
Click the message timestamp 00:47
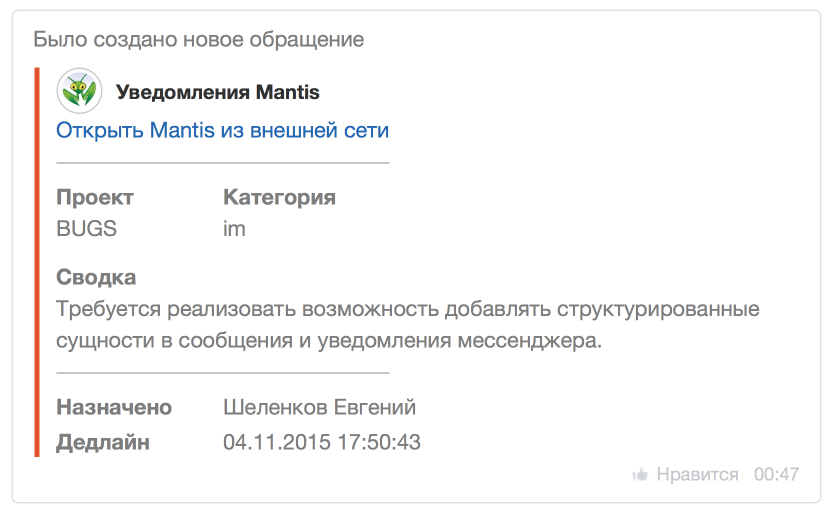776,475
